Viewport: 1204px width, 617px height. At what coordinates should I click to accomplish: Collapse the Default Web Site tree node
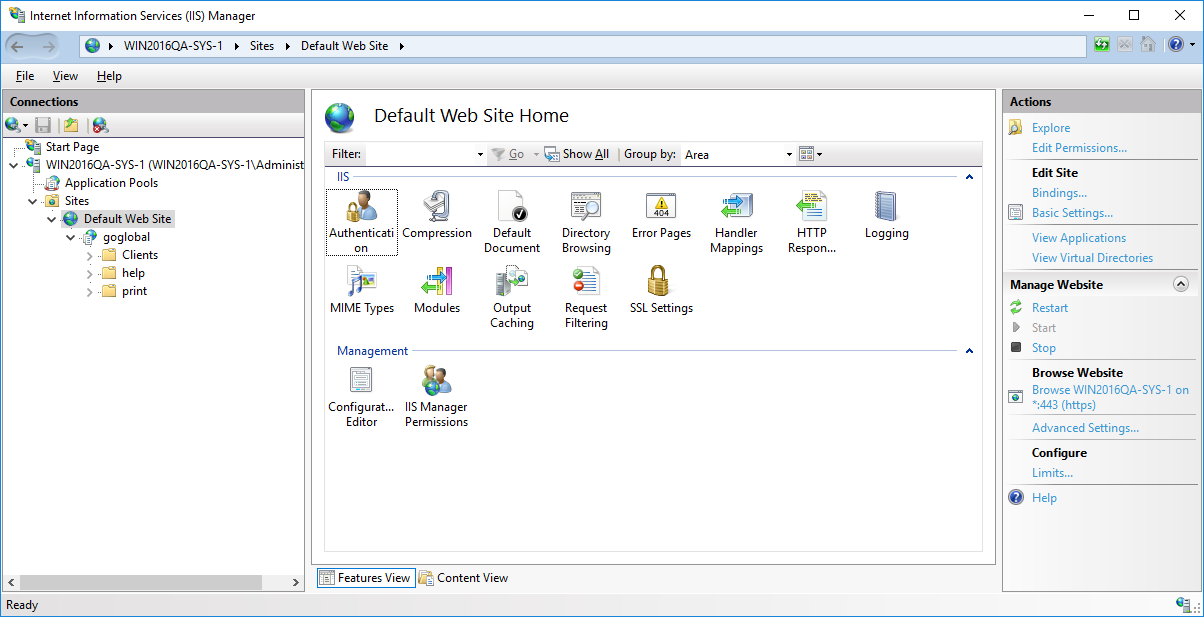click(51, 219)
